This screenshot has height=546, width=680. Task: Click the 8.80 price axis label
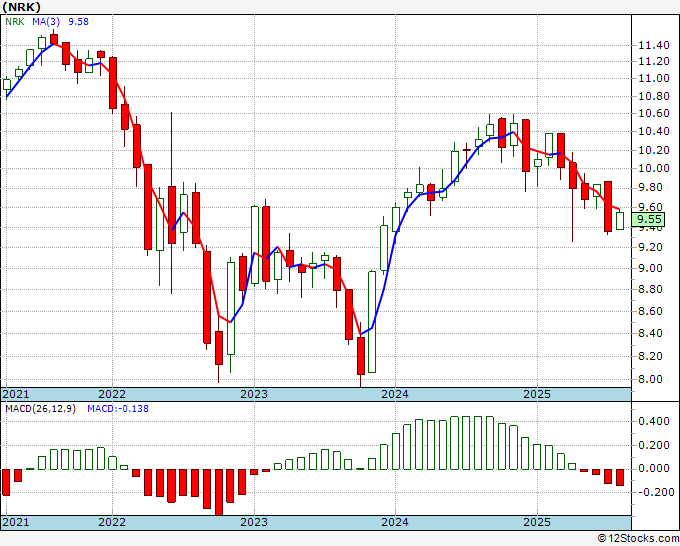pyautogui.click(x=651, y=289)
